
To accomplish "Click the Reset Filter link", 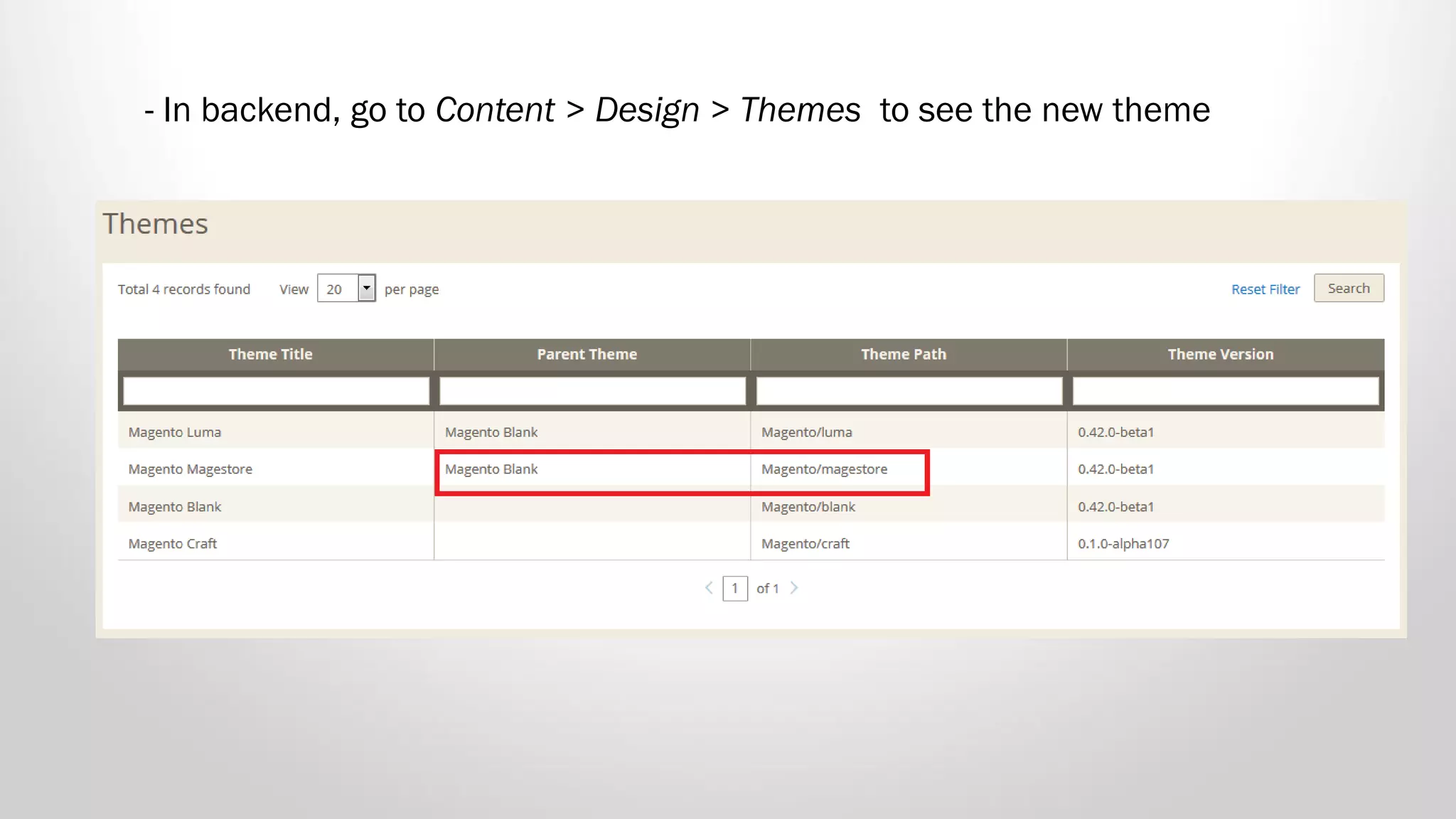I will (x=1265, y=289).
